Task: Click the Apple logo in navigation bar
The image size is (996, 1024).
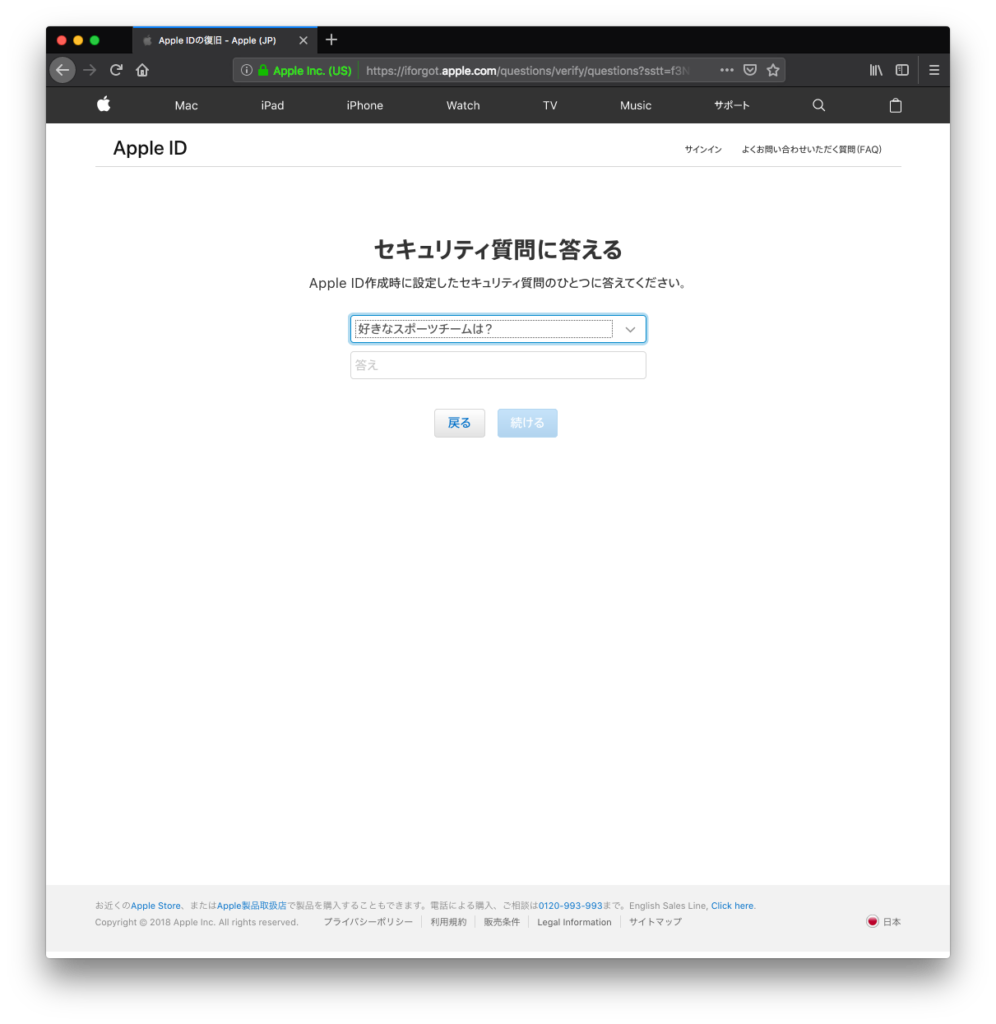Action: 103,105
